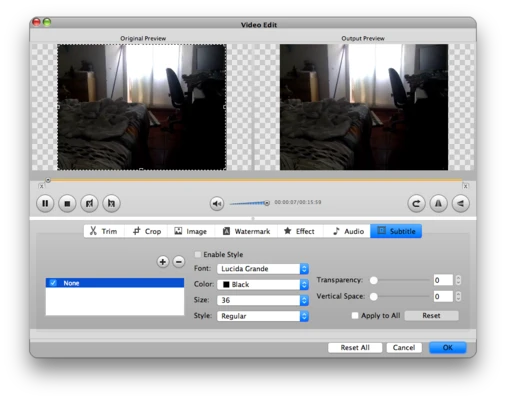Click the next frame button
506x400 pixels.
(x=111, y=203)
